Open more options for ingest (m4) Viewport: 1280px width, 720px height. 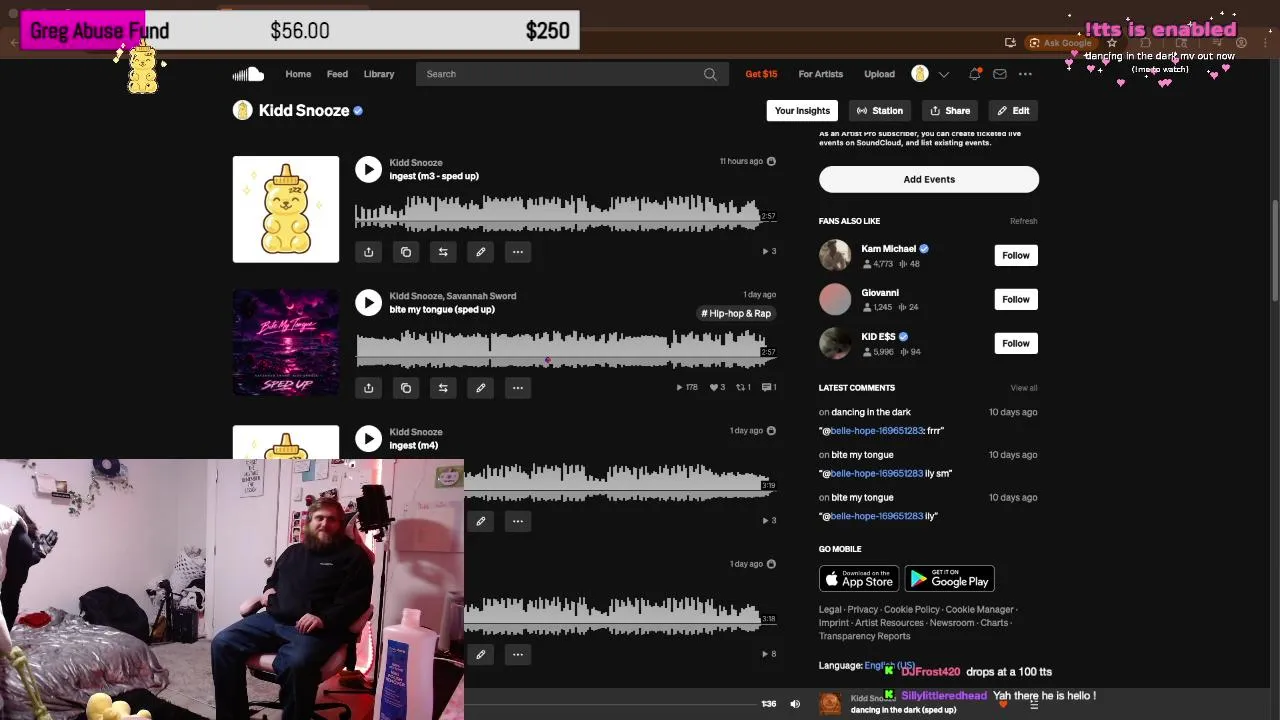pyautogui.click(x=518, y=521)
